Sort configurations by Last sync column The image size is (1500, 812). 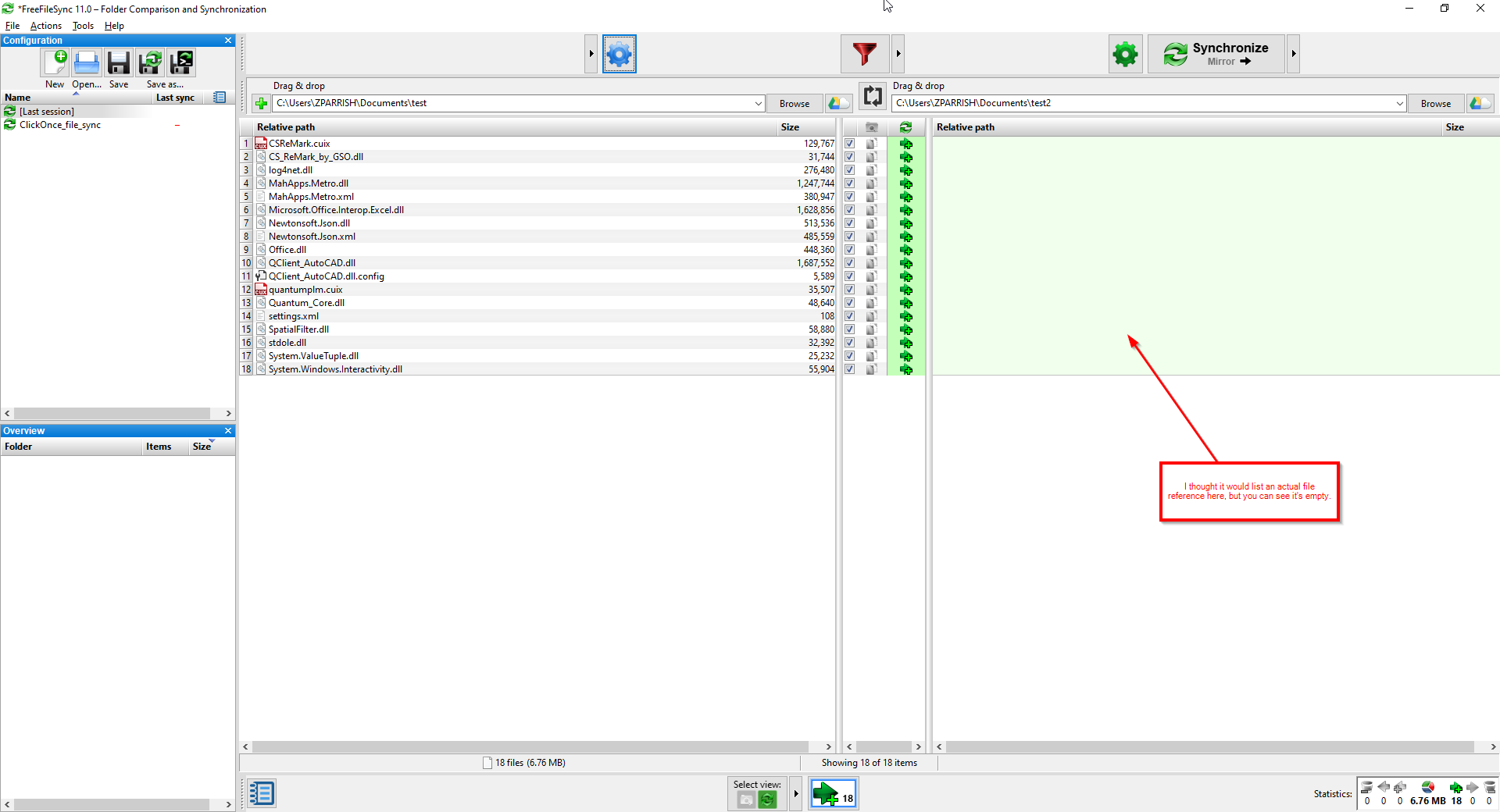pos(175,98)
